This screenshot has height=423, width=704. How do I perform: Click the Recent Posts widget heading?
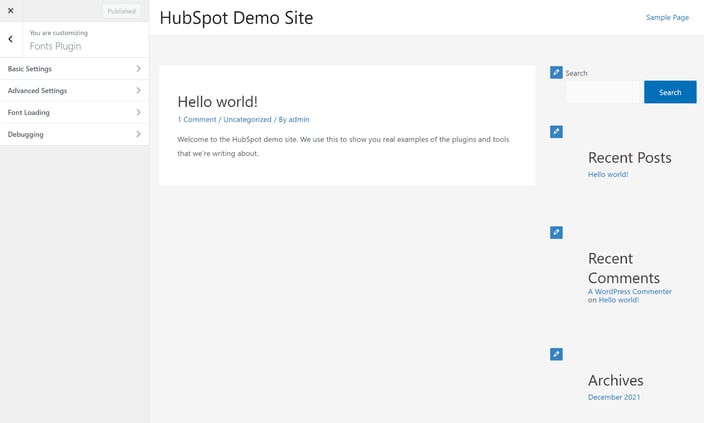pyautogui.click(x=629, y=158)
